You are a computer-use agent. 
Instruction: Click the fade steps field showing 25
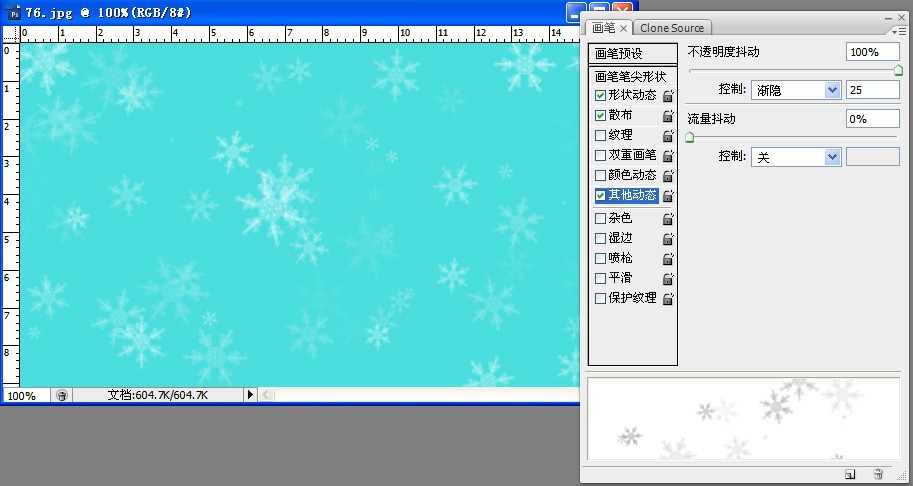872,90
